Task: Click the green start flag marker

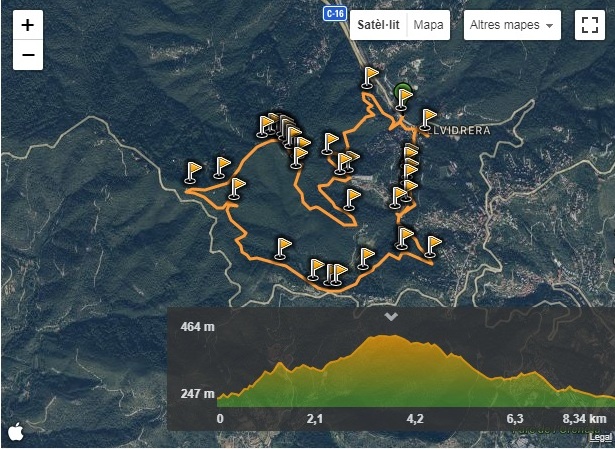Action: click(x=403, y=97)
